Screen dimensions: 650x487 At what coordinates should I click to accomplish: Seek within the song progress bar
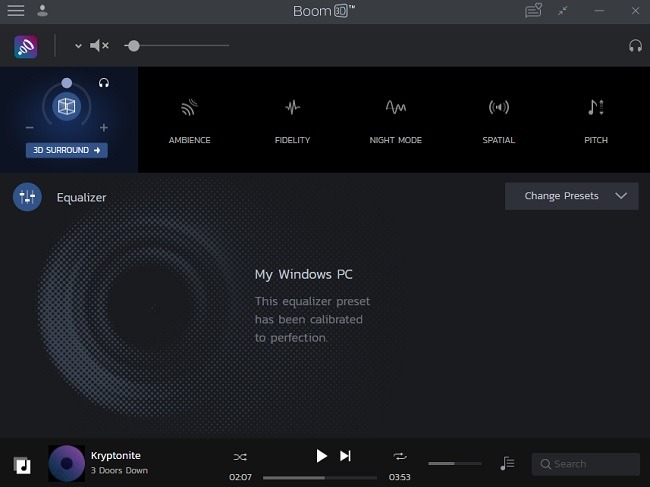[320, 477]
